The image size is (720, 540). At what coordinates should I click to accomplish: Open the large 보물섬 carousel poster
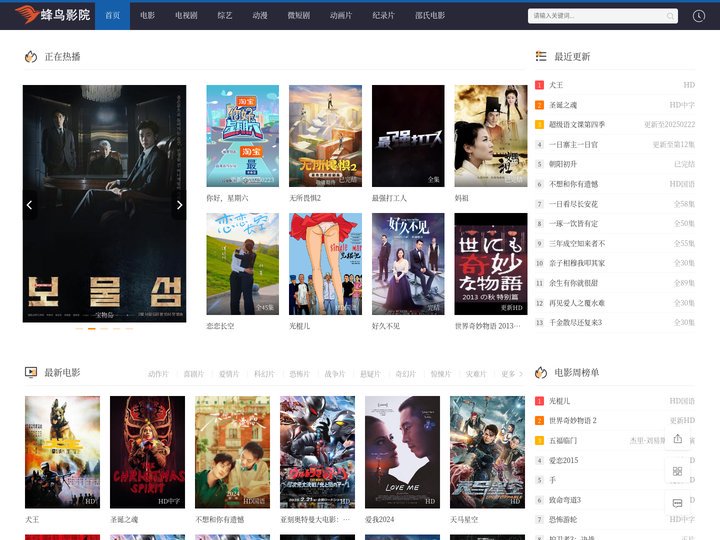click(104, 203)
